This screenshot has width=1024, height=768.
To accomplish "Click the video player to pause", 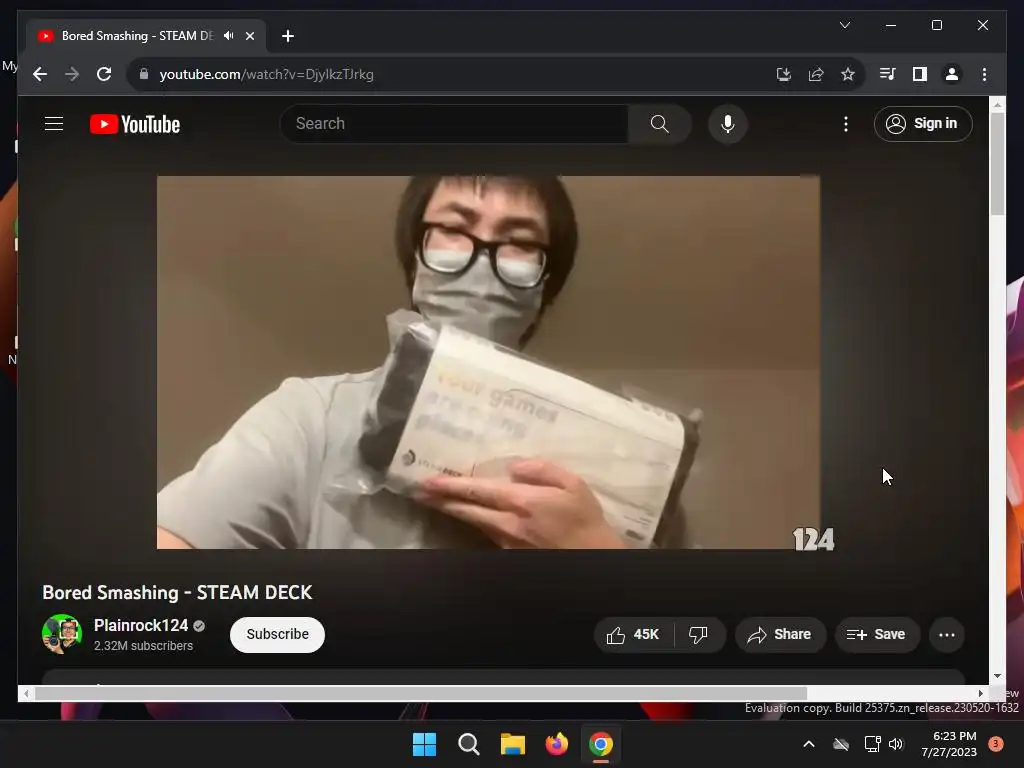I will coord(488,362).
